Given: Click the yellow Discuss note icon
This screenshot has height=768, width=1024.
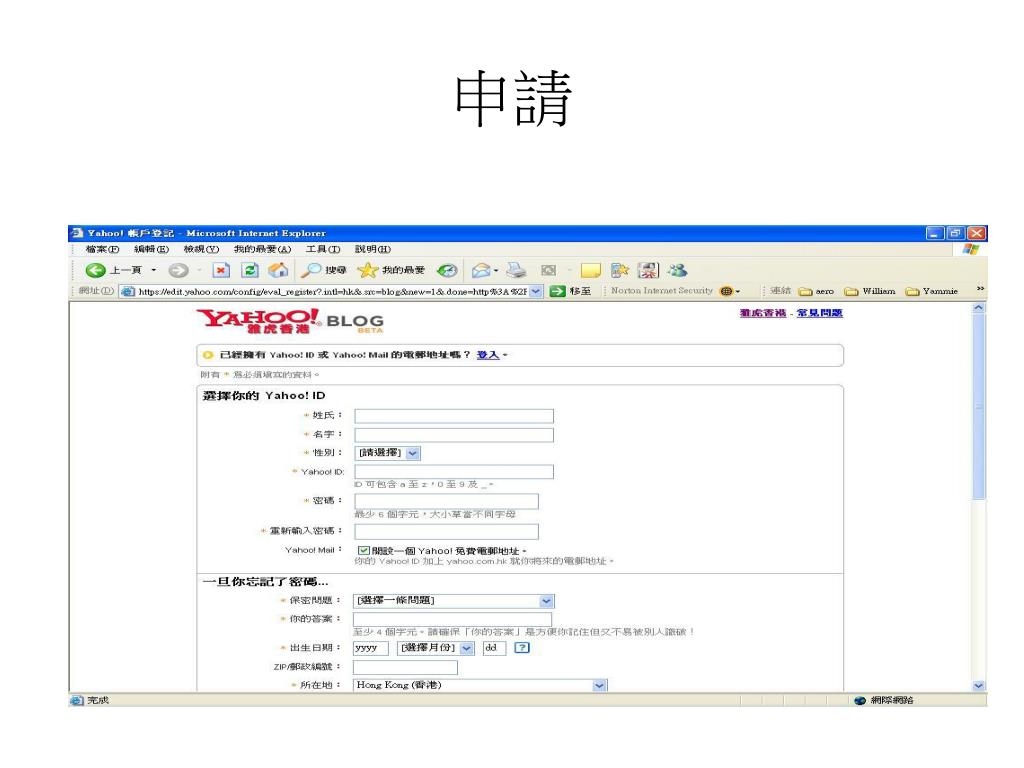Looking at the screenshot, I should pos(590,270).
